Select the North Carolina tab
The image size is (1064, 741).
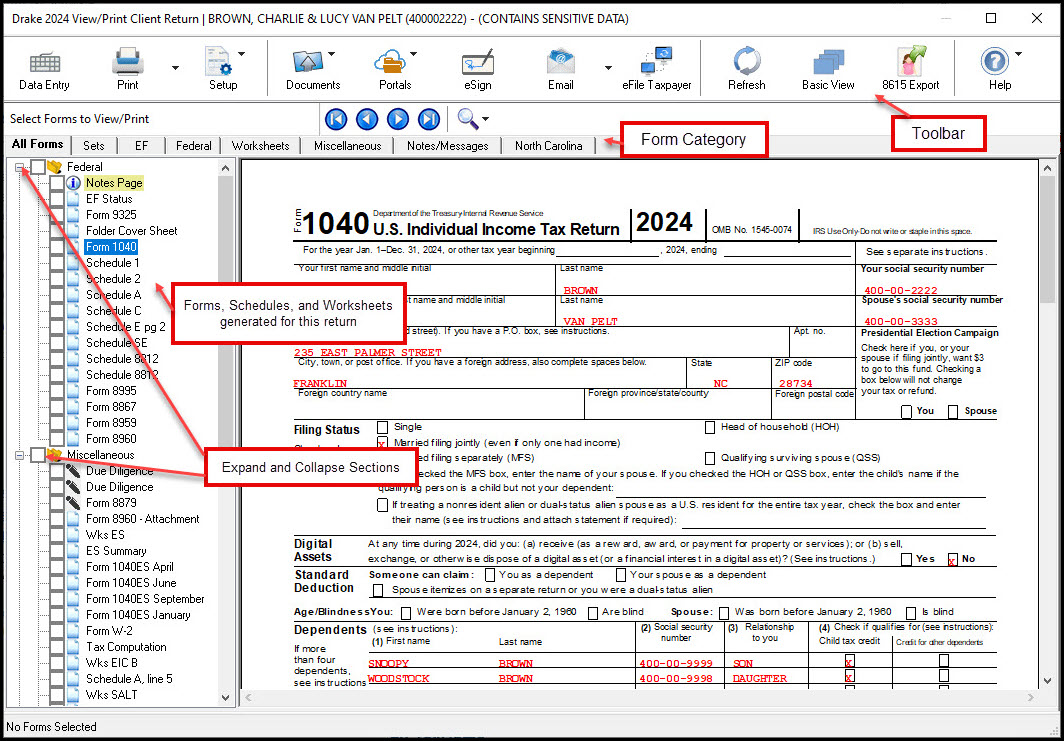point(548,146)
